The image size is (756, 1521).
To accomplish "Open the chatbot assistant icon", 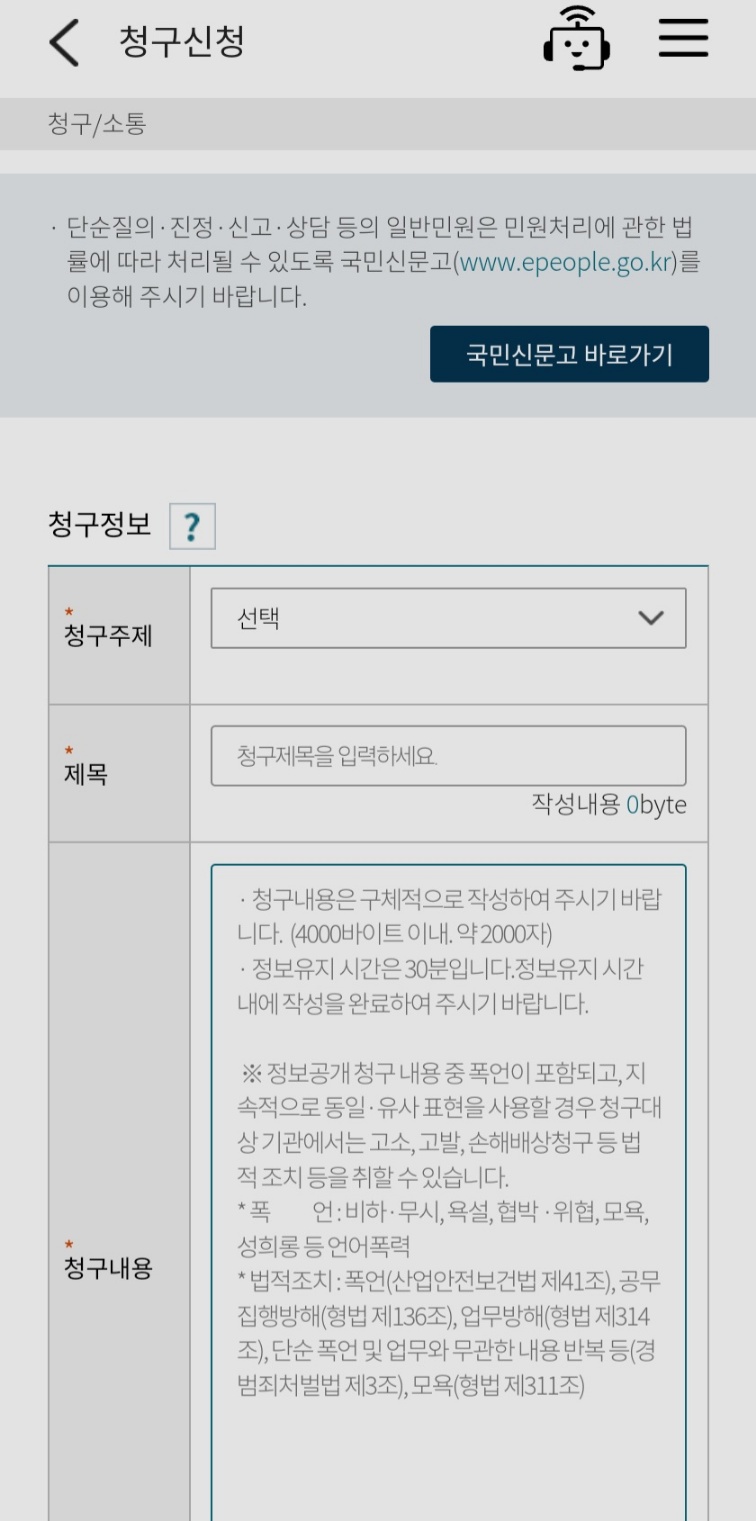I will [x=577, y=41].
